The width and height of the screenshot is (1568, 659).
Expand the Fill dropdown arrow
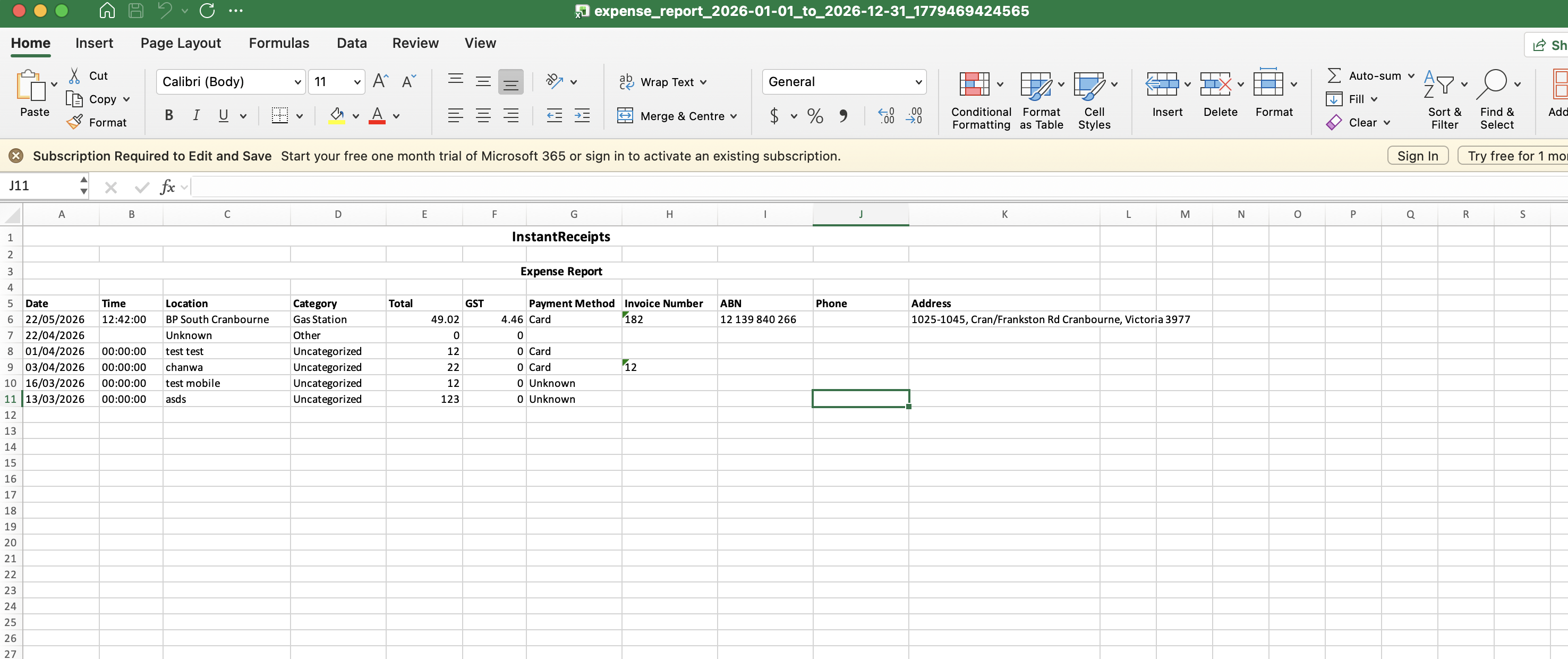click(1374, 99)
